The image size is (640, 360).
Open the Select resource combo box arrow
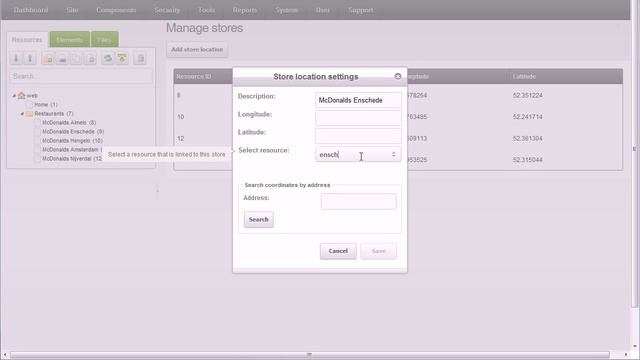point(393,154)
